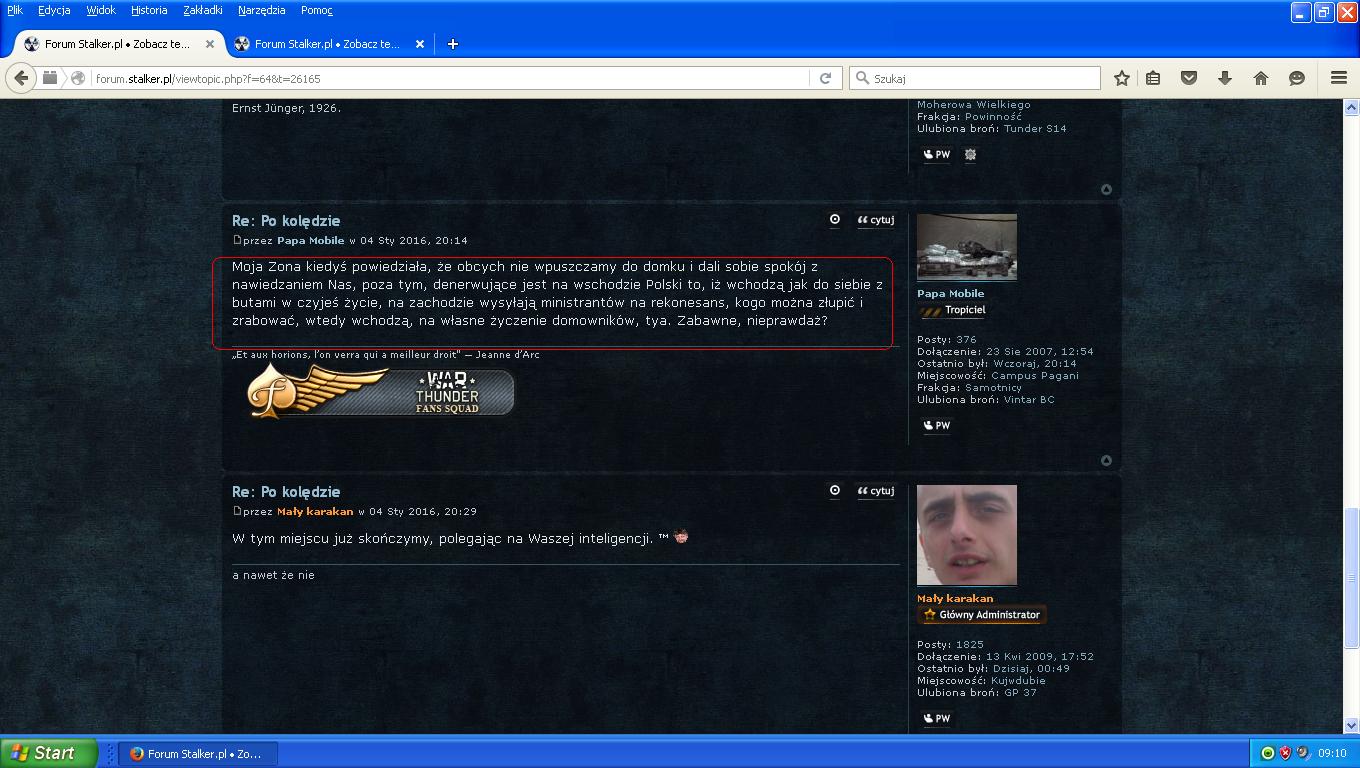Click the globe site identity icon
Image resolution: width=1360 pixels, height=768 pixels.
[78, 78]
